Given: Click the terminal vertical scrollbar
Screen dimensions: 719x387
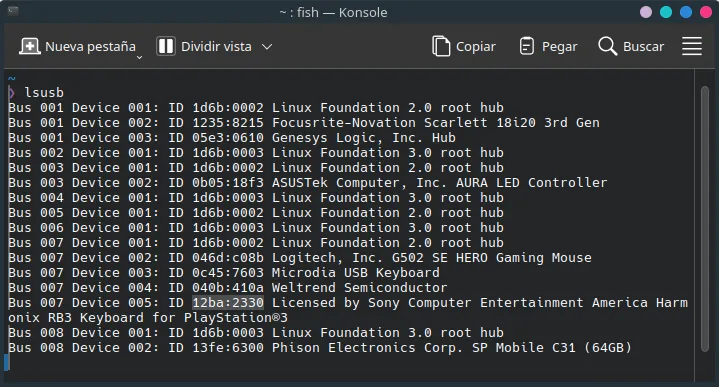Looking at the screenshot, I should (x=705, y=219).
